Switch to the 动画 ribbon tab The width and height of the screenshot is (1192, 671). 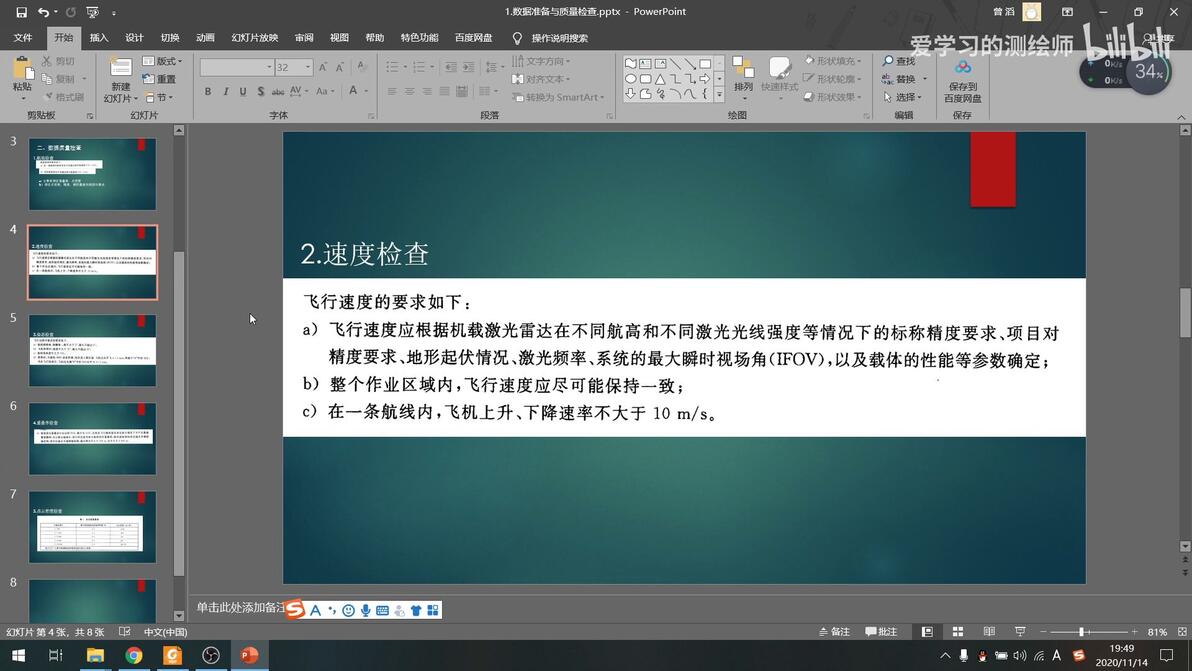tap(205, 37)
